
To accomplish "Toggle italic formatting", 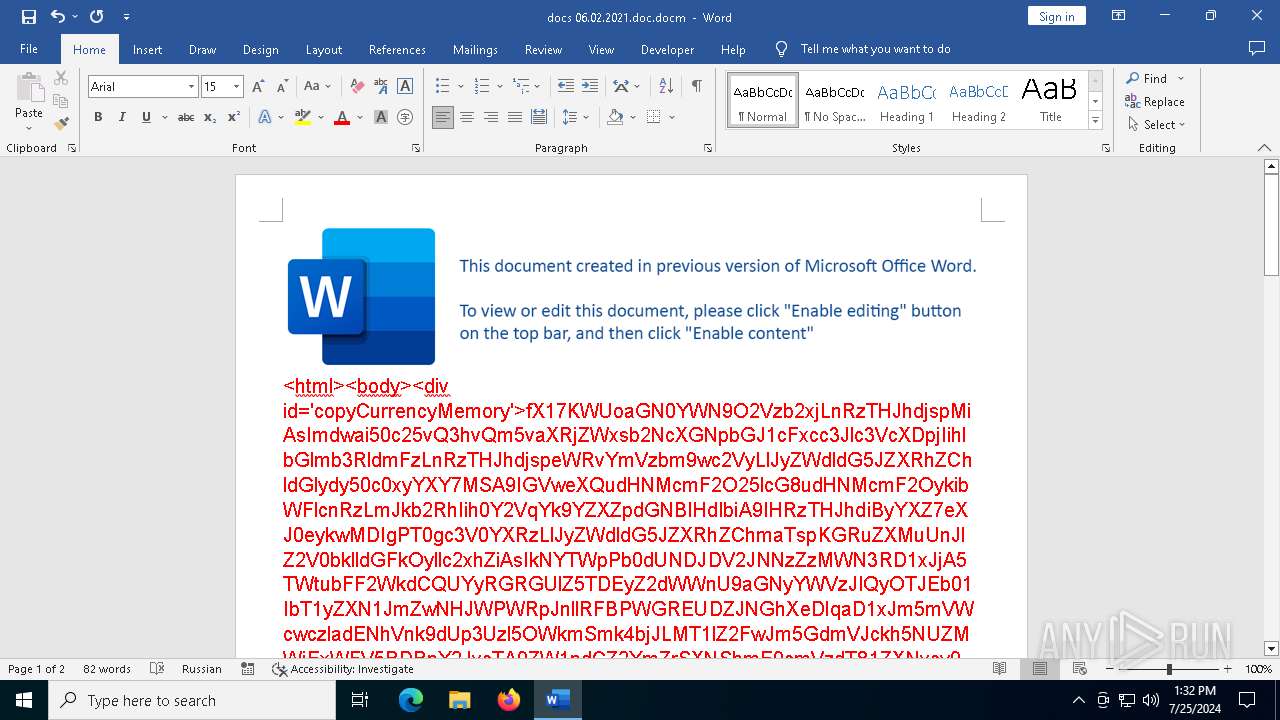I will tap(122, 117).
